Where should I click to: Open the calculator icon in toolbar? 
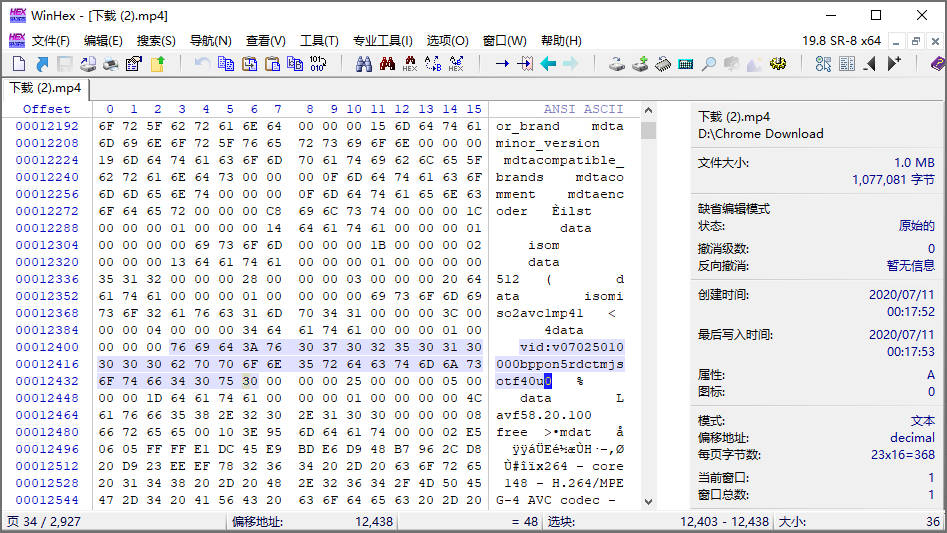[x=686, y=64]
